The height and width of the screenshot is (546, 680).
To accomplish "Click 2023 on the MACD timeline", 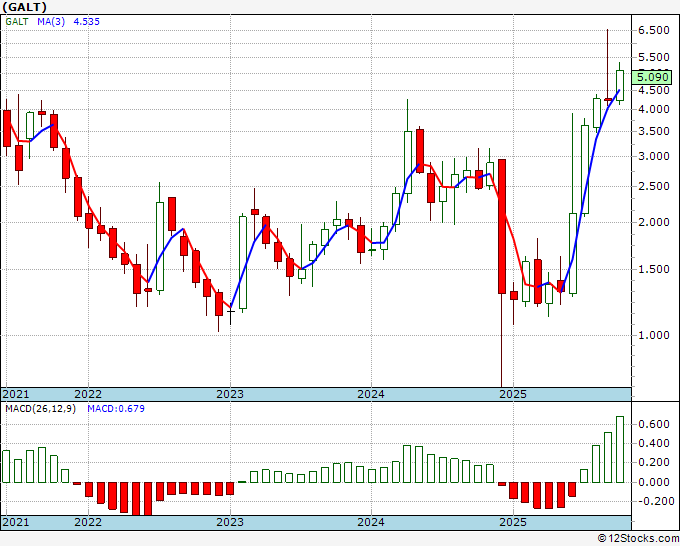I will point(230,522).
